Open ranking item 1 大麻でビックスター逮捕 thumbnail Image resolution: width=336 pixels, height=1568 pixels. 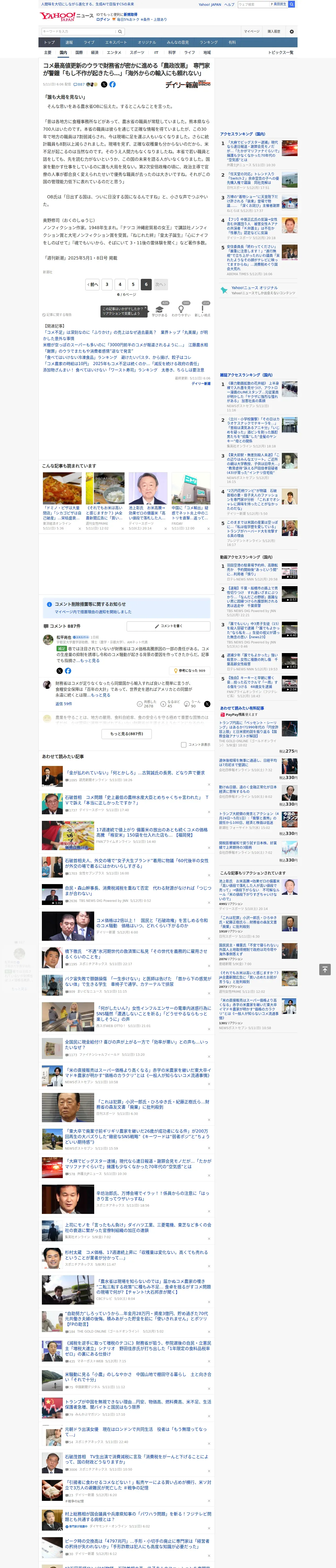coord(290,148)
